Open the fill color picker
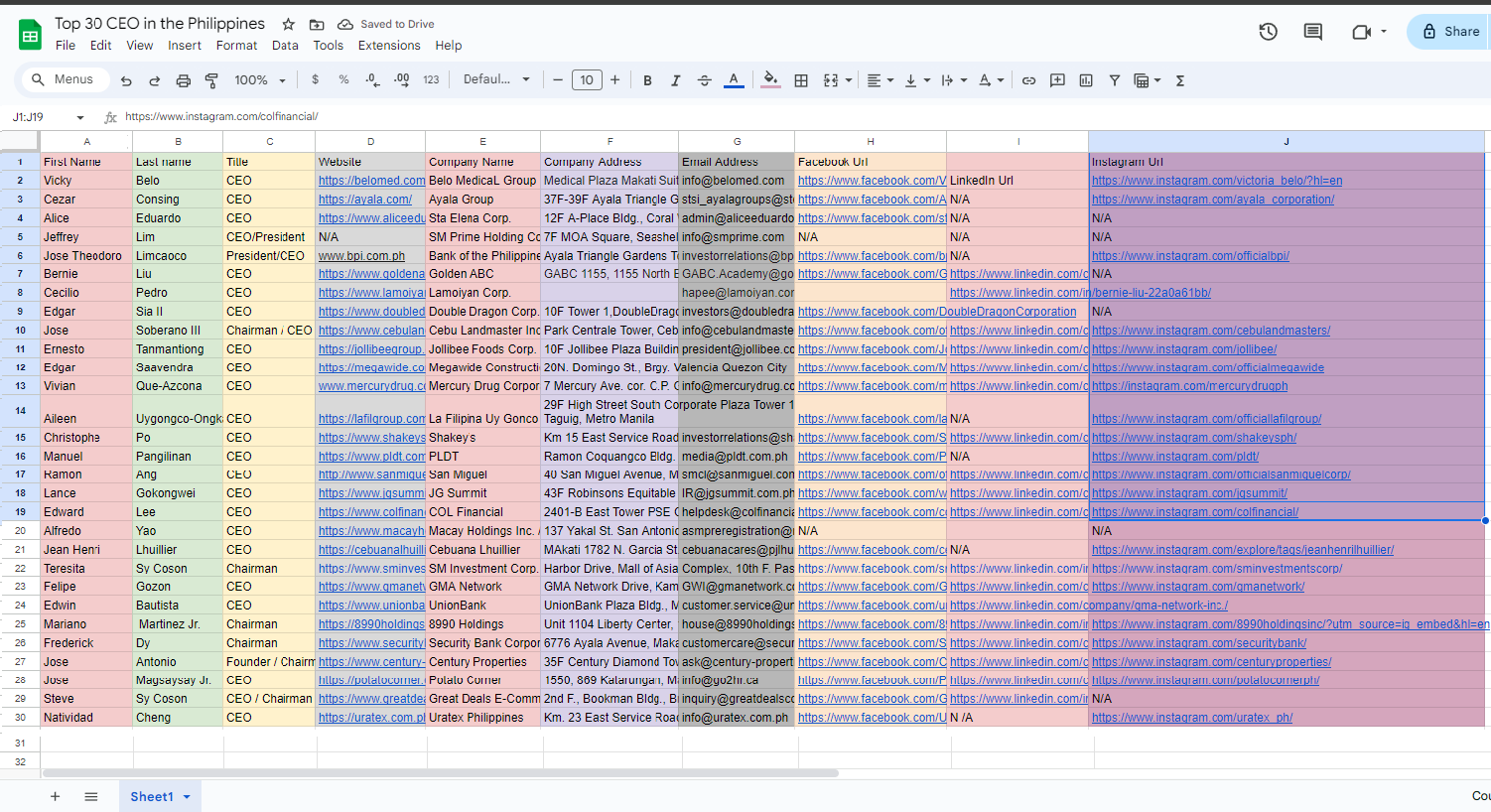1491x812 pixels. tap(770, 80)
